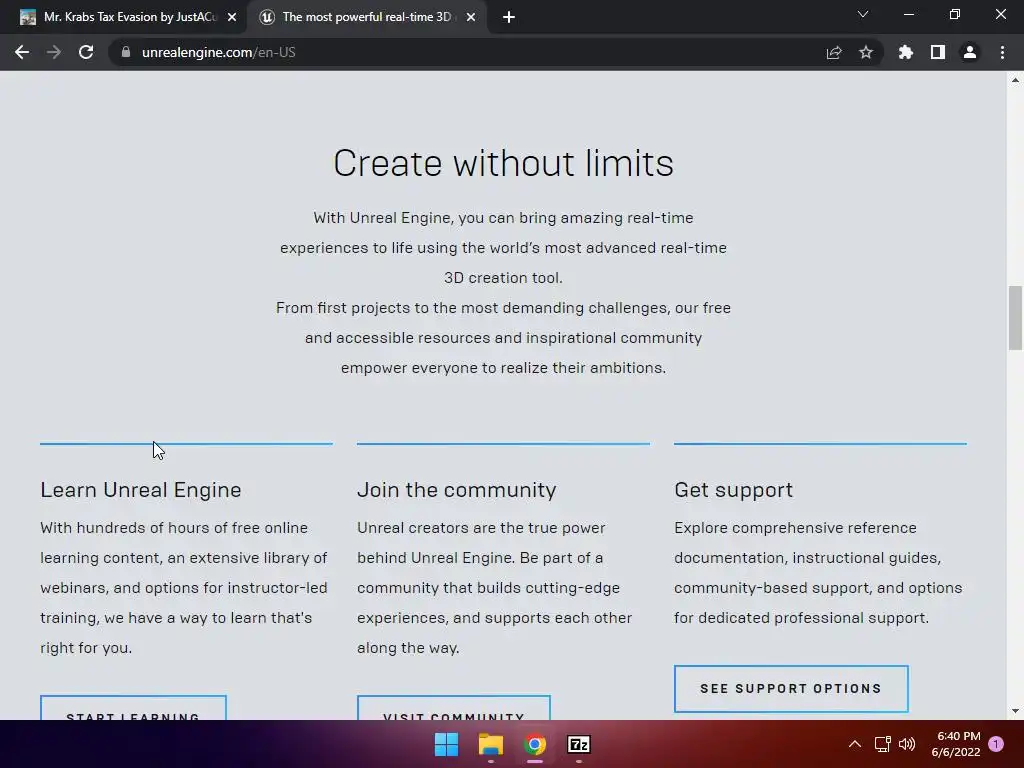Viewport: 1024px width, 768px height.
Task: Click the Get support heading
Action: (733, 490)
